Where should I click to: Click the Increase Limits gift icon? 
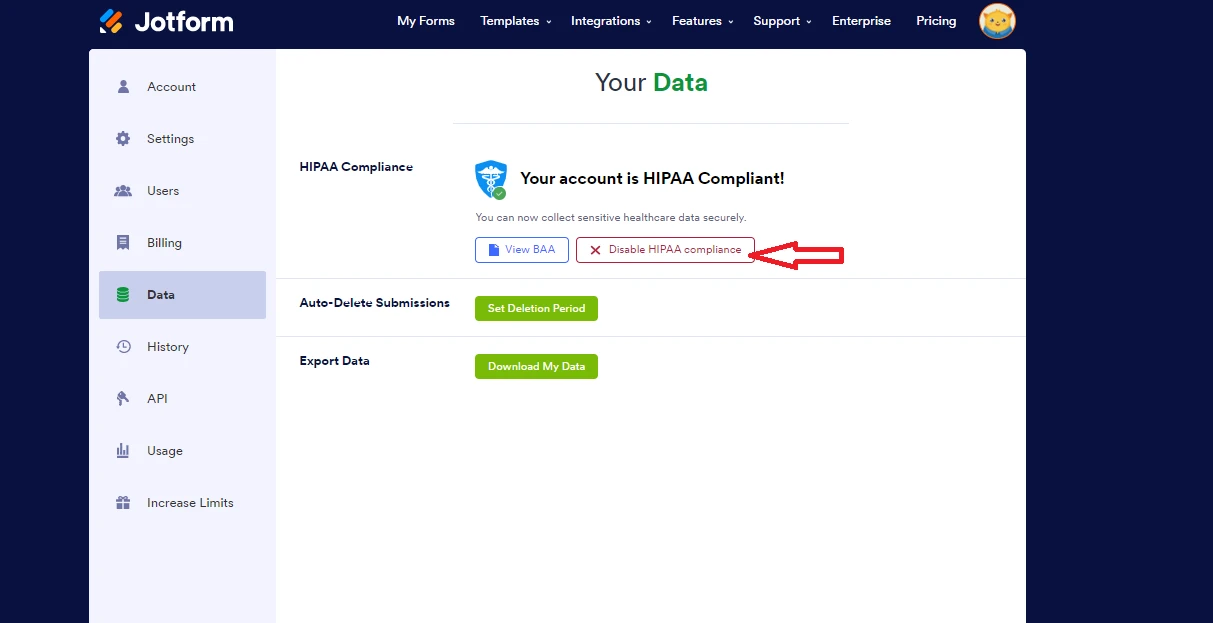123,503
